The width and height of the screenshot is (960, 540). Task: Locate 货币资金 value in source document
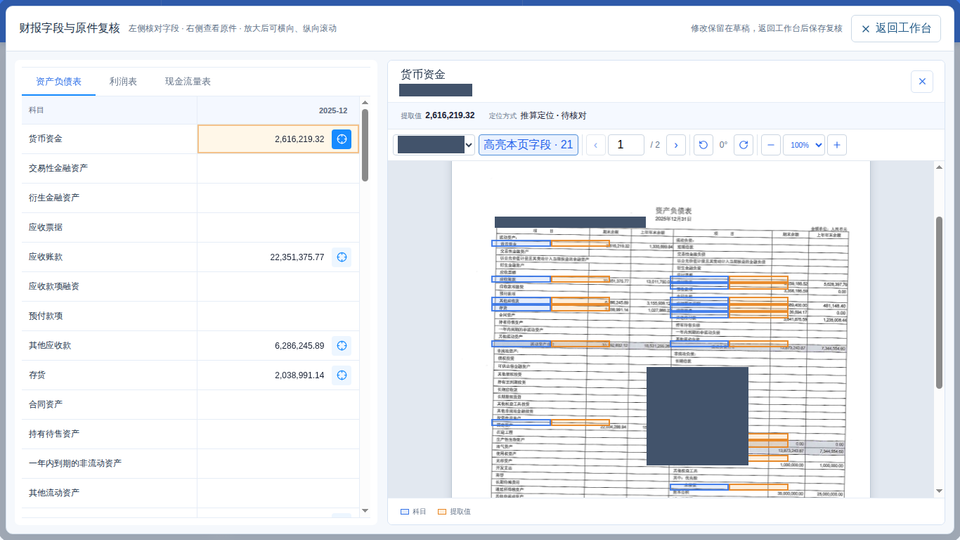(x=342, y=139)
